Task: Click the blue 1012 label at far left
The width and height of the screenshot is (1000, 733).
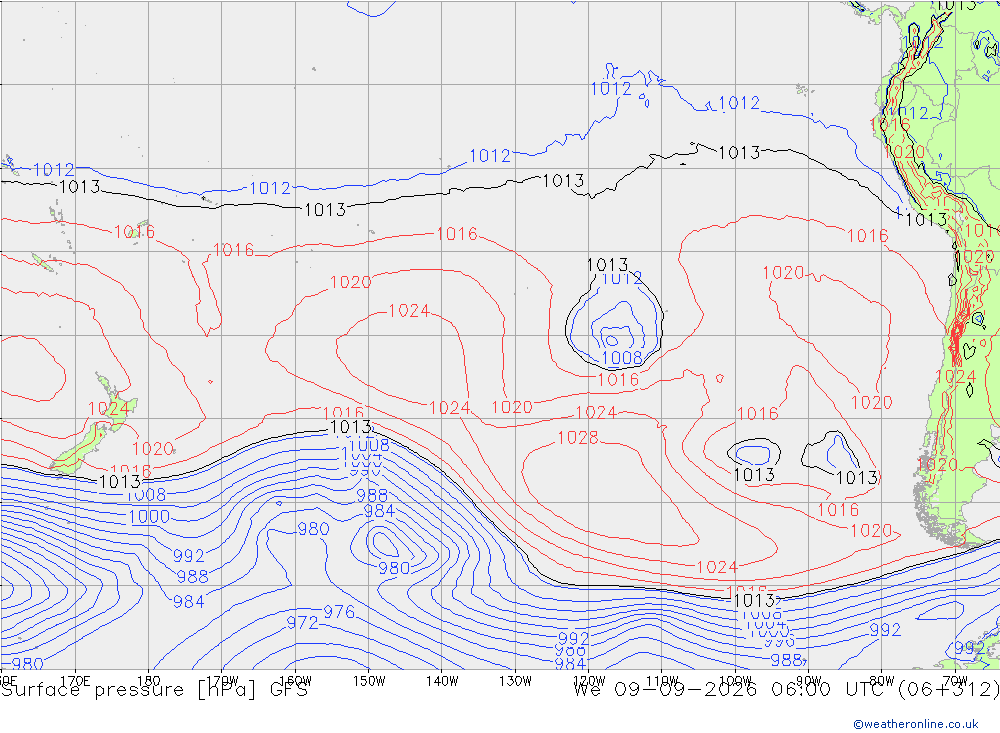Action: [x=54, y=170]
